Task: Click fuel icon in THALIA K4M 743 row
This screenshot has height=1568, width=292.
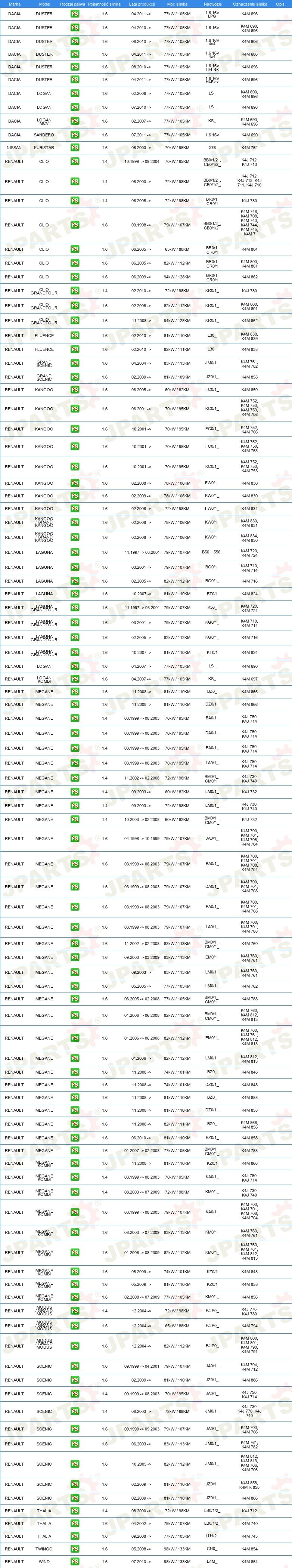Action: tap(75, 1536)
